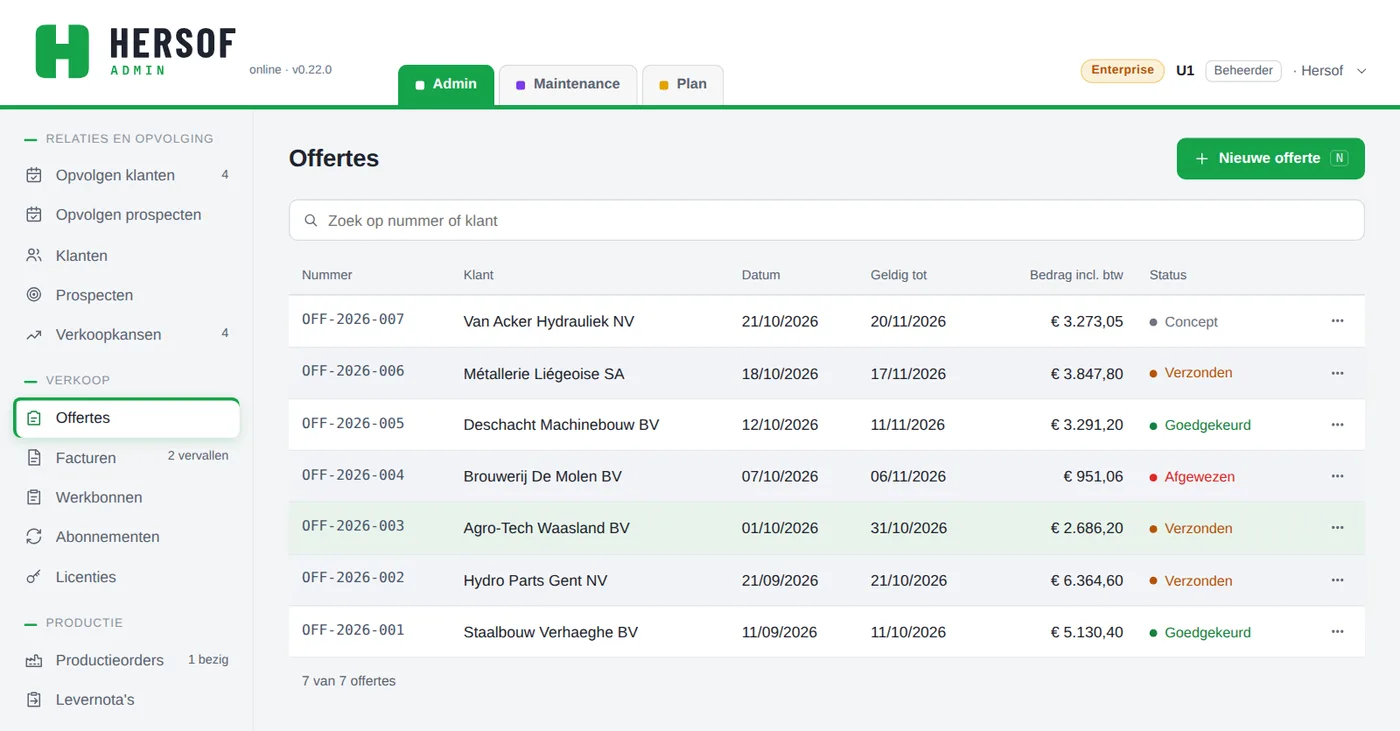Viewport: 1400px width, 731px height.
Task: Focus the Zoek op nummer of klant field
Action: [x=826, y=220]
